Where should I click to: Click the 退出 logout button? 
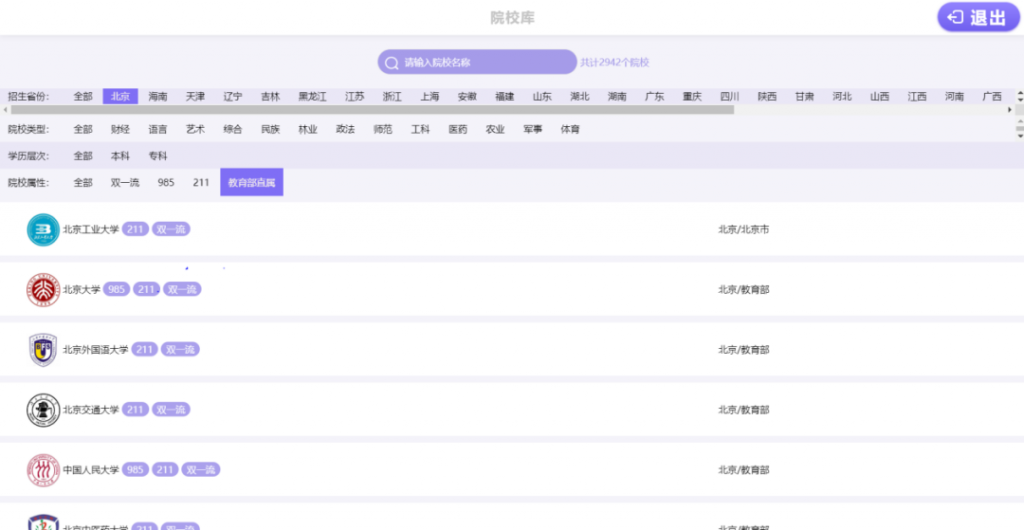coord(978,18)
